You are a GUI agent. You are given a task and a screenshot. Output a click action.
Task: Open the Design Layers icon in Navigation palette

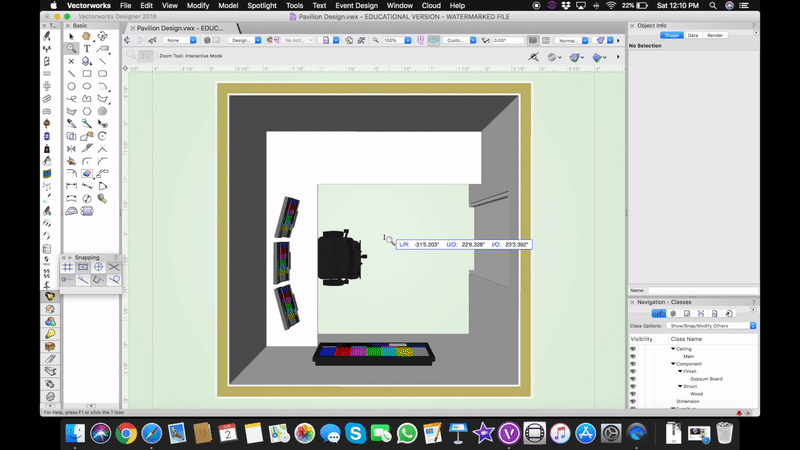tap(673, 314)
